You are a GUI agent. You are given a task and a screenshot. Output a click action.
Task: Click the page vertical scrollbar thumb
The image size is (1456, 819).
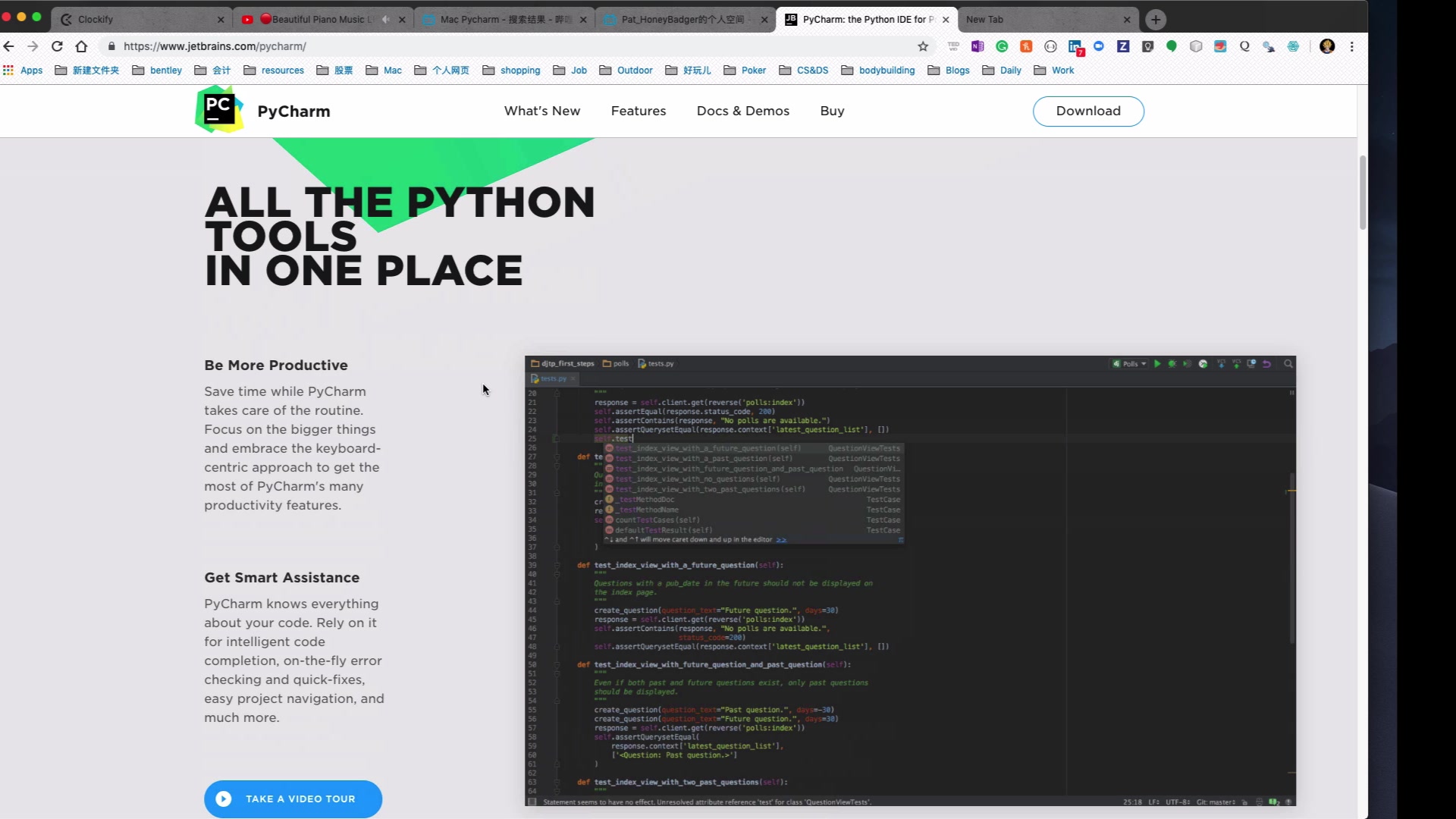[x=1362, y=192]
